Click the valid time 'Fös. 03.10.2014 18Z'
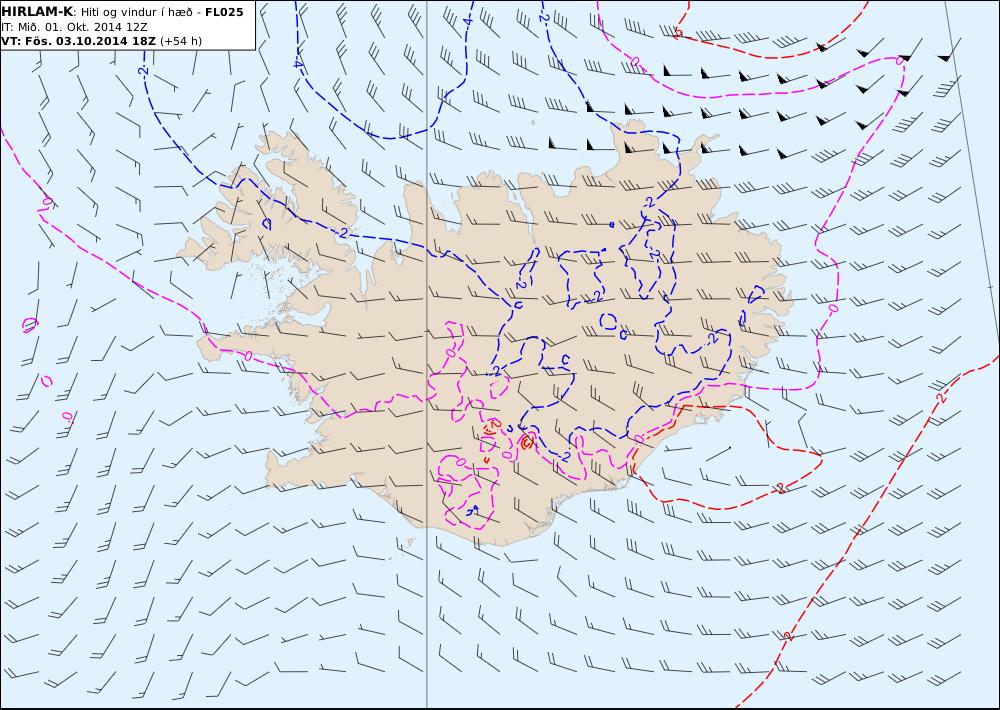 pyautogui.click(x=89, y=41)
